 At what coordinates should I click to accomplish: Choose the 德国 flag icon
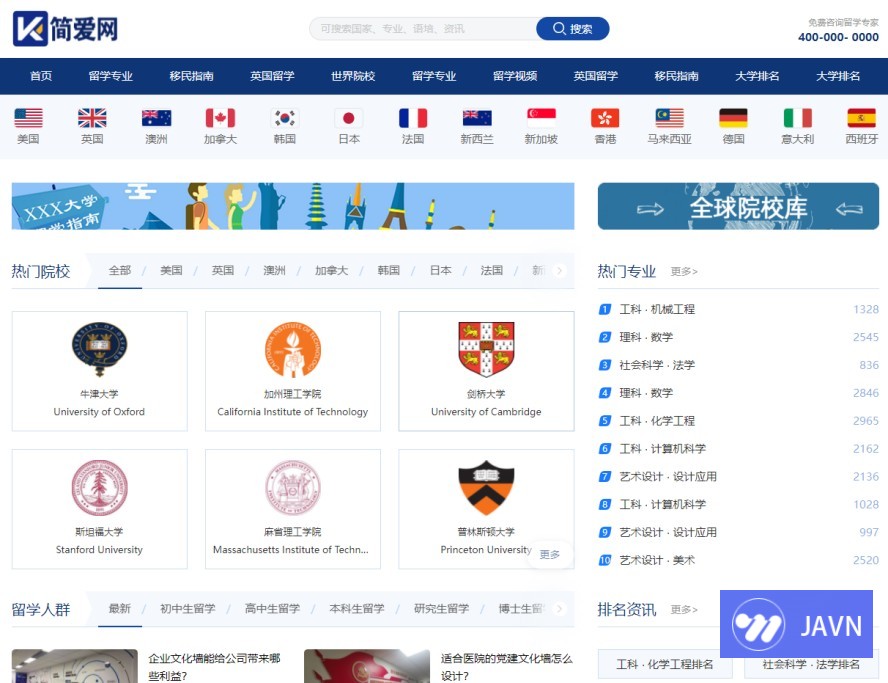[733, 118]
